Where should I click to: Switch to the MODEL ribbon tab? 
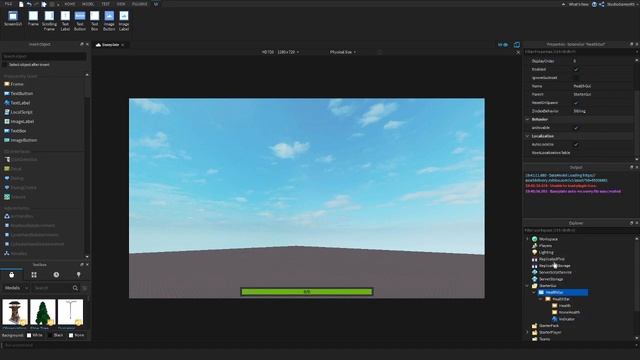click(x=88, y=4)
